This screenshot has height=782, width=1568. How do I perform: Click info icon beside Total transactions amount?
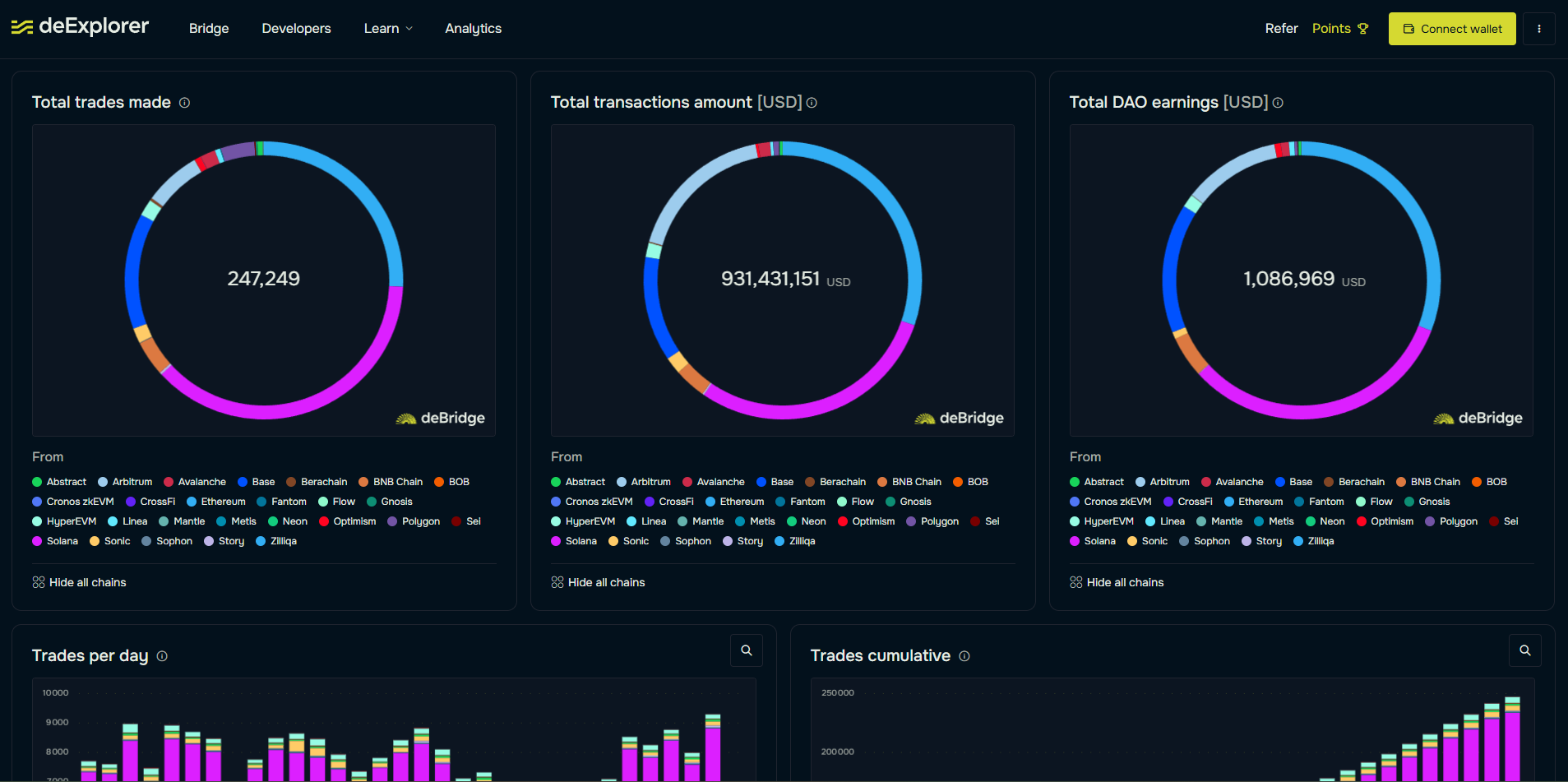812,103
